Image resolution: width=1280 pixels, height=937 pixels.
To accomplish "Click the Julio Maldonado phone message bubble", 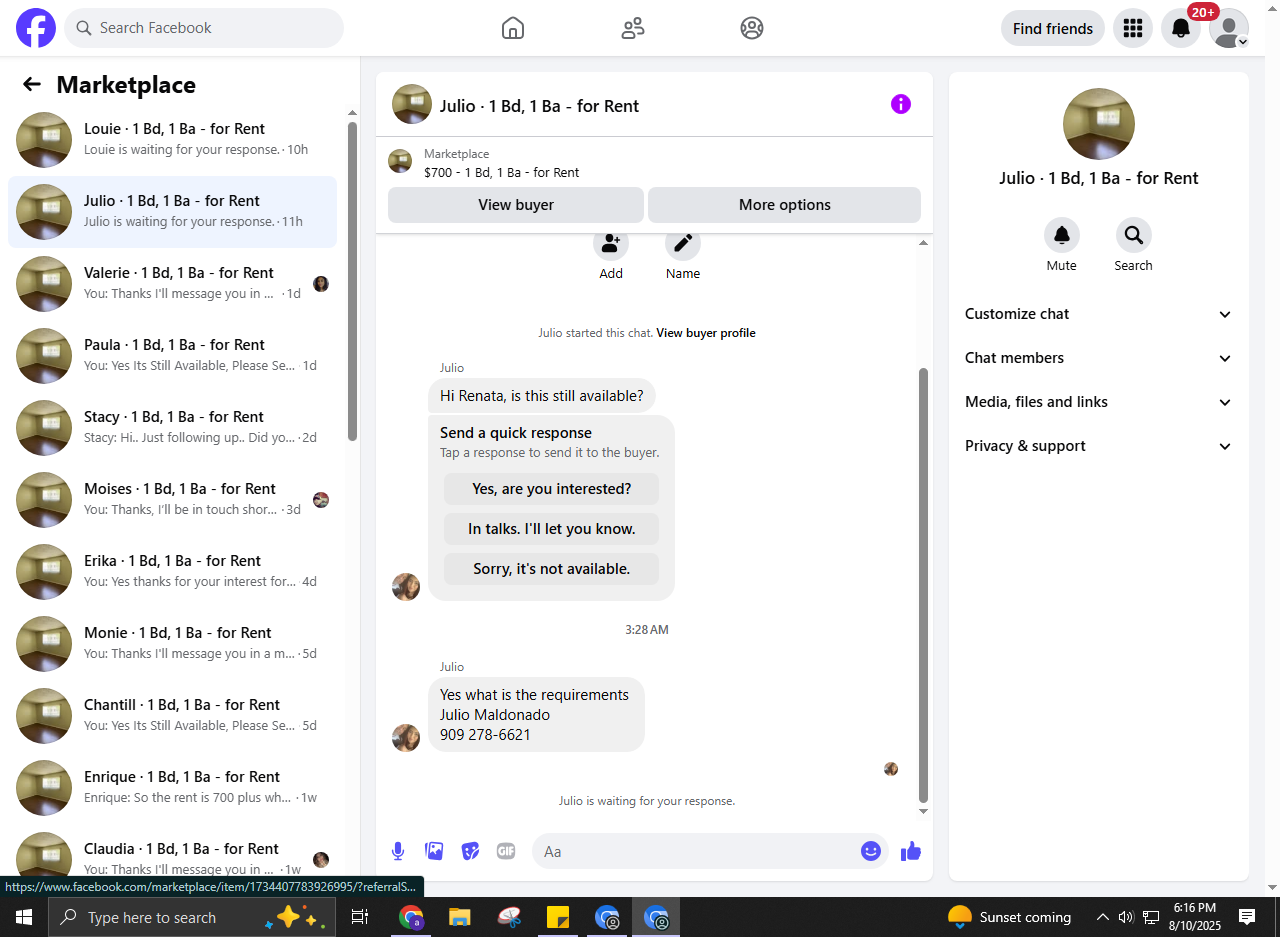I will [x=536, y=715].
